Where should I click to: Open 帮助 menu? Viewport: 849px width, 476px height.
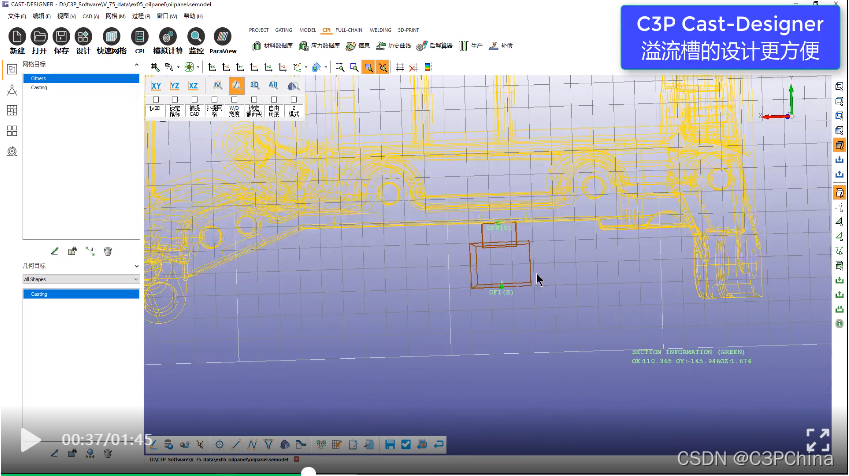click(x=193, y=16)
